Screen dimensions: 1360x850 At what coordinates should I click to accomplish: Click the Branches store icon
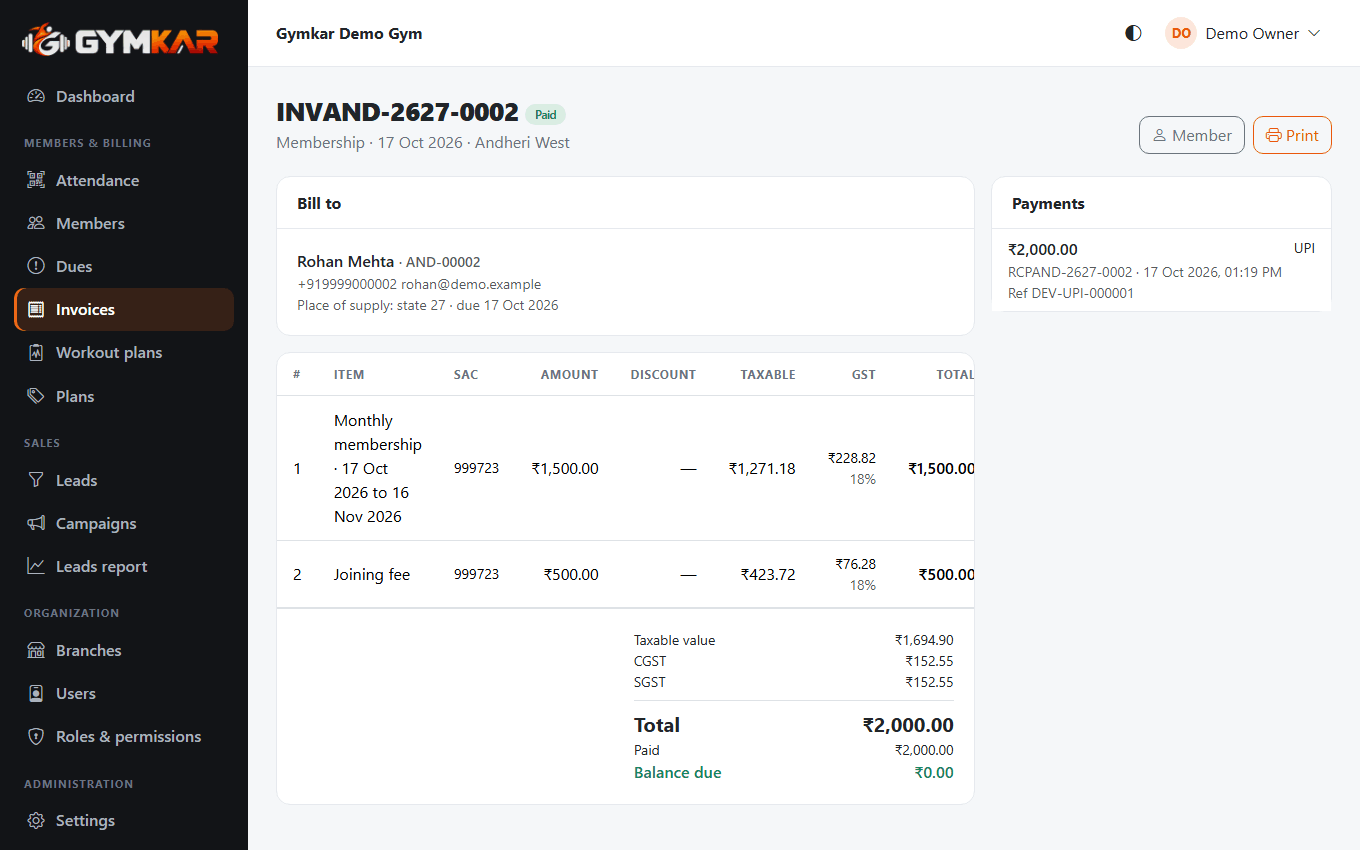tap(36, 651)
